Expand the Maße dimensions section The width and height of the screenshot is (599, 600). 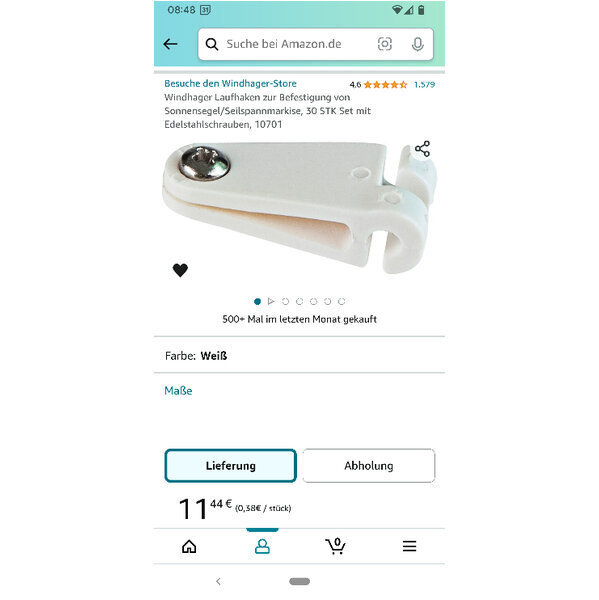(x=178, y=391)
